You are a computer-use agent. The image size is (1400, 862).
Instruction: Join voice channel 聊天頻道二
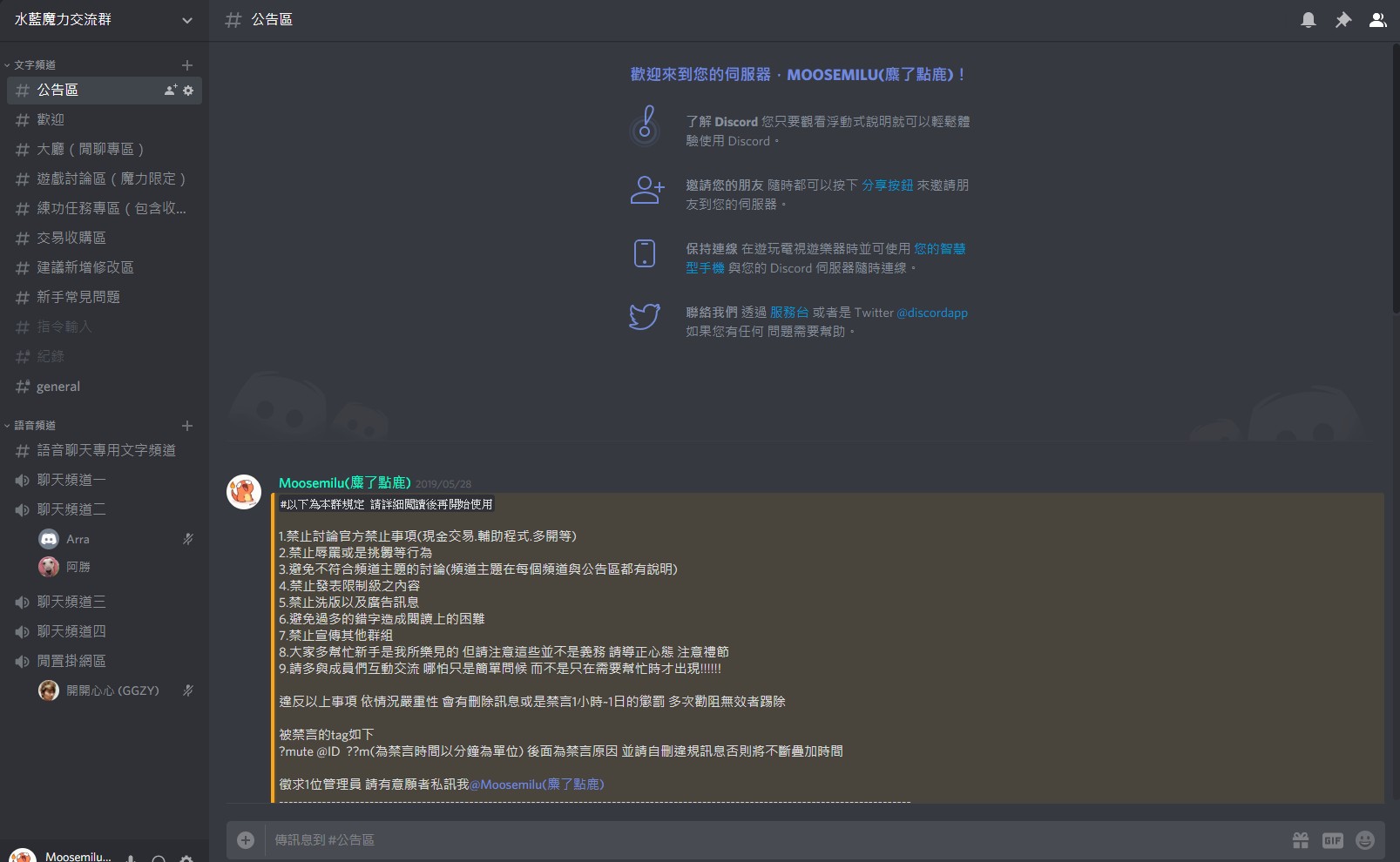click(x=105, y=510)
